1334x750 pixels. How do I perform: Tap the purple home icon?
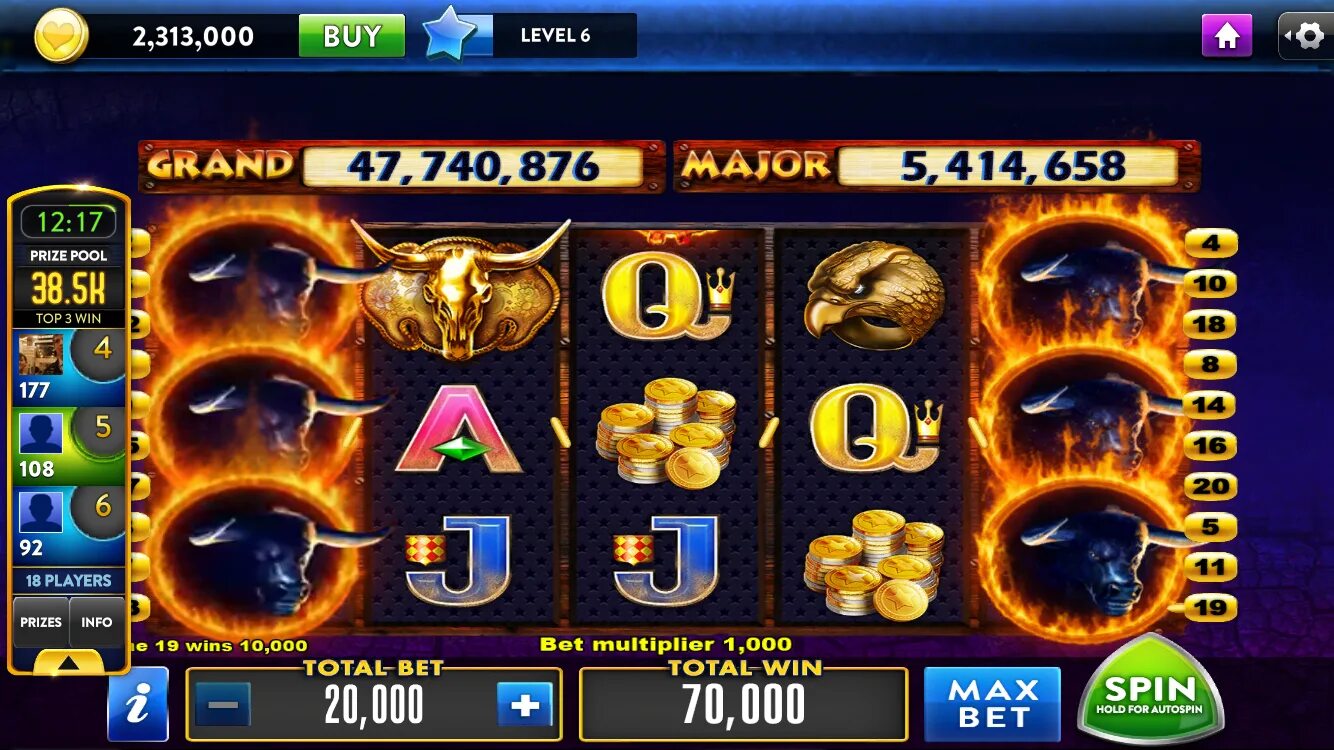click(x=1227, y=36)
